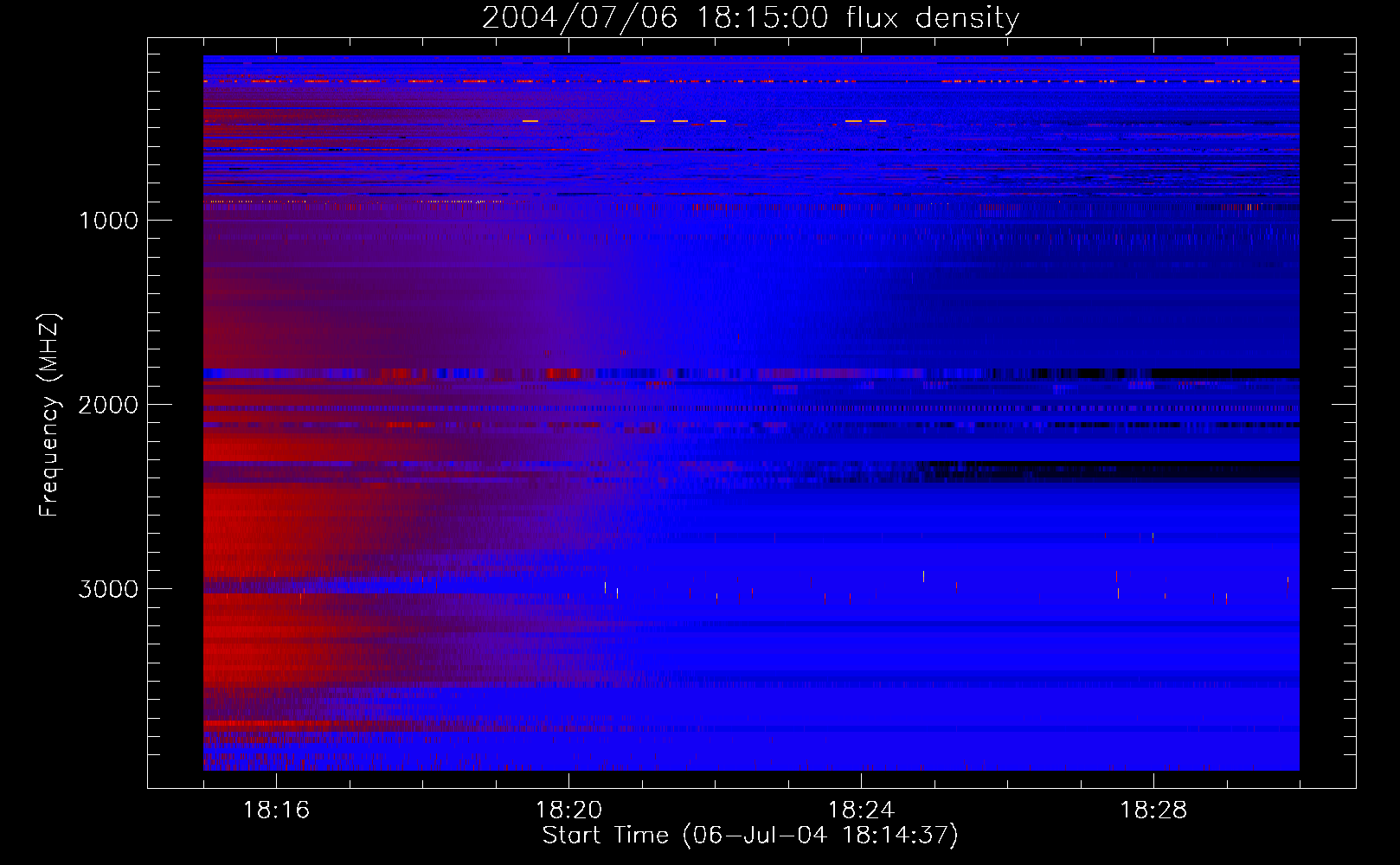Click the 2000 frequency tick label
This screenshot has height=865, width=1400.
point(108,405)
